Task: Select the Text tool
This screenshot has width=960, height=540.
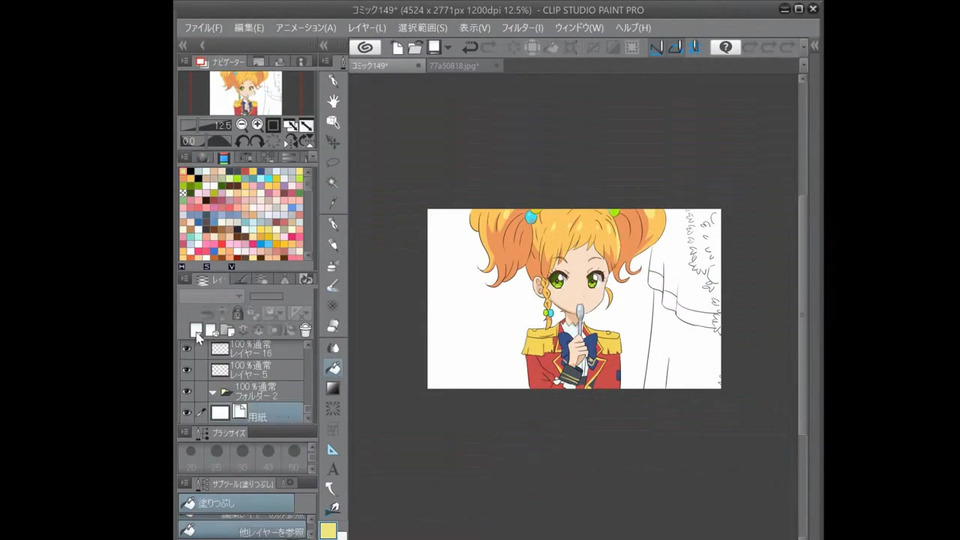Action: (x=333, y=469)
